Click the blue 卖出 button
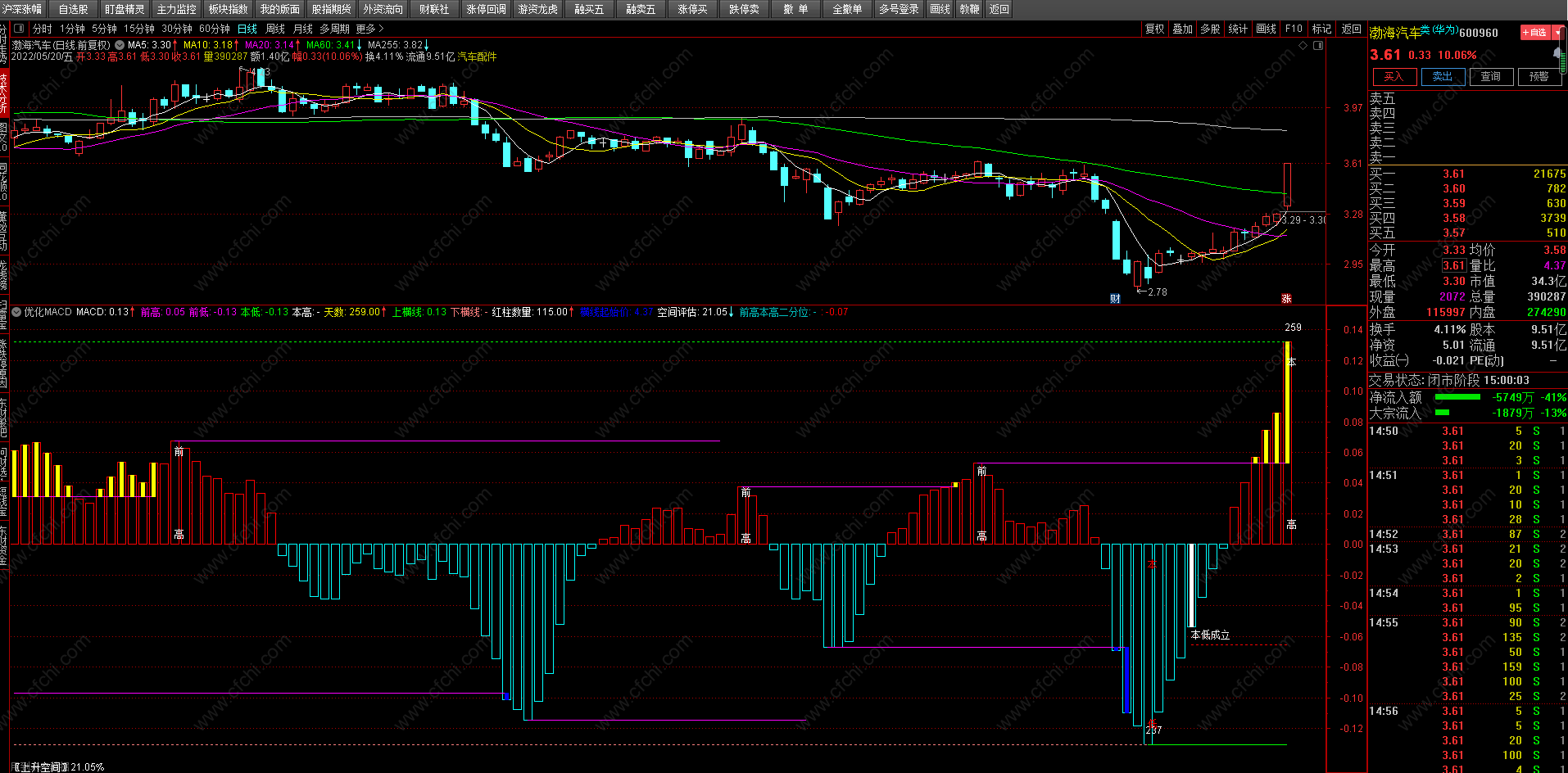 click(x=1443, y=76)
